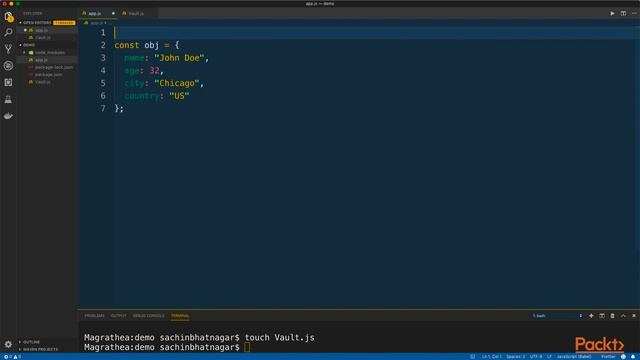640x360 pixels.
Task: Switch to the app.js editor tab
Action: pos(94,13)
